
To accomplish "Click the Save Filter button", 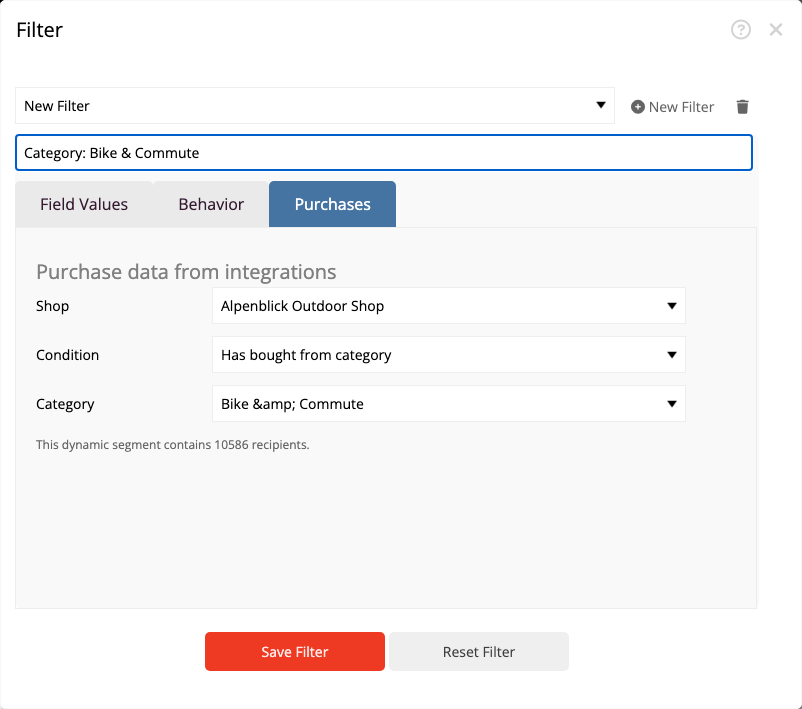I will (295, 651).
